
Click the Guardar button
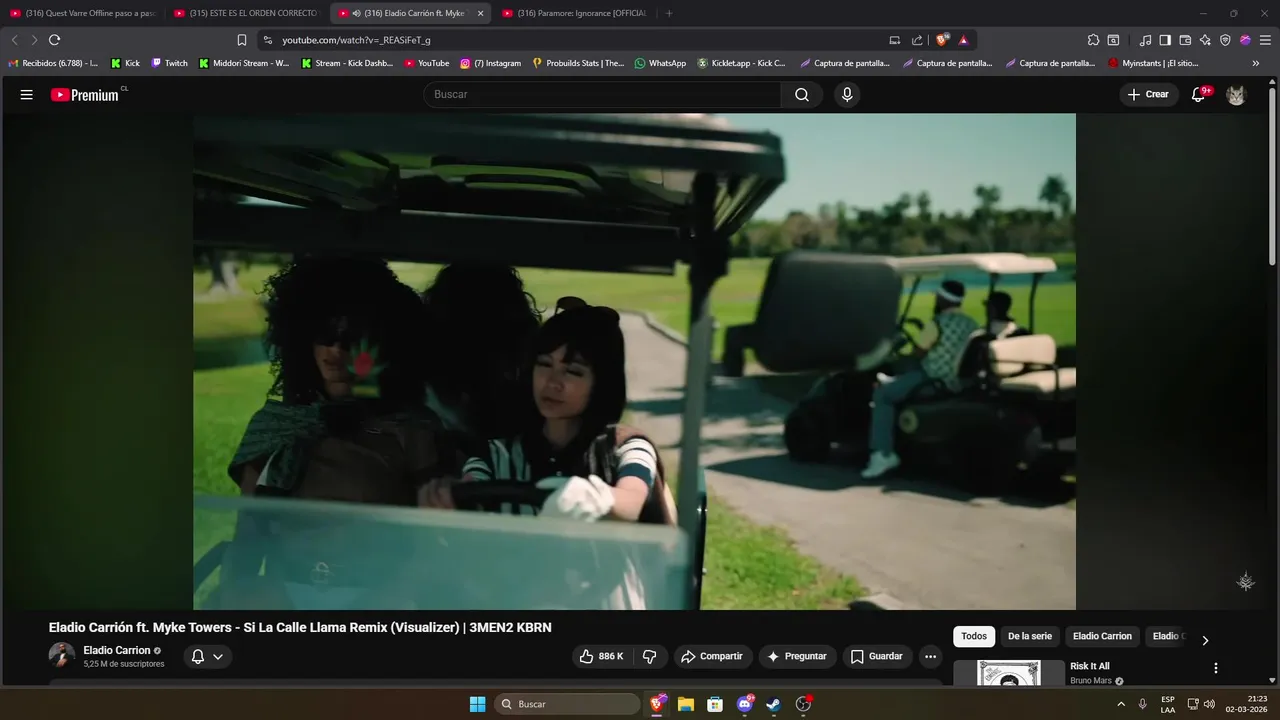click(876, 656)
